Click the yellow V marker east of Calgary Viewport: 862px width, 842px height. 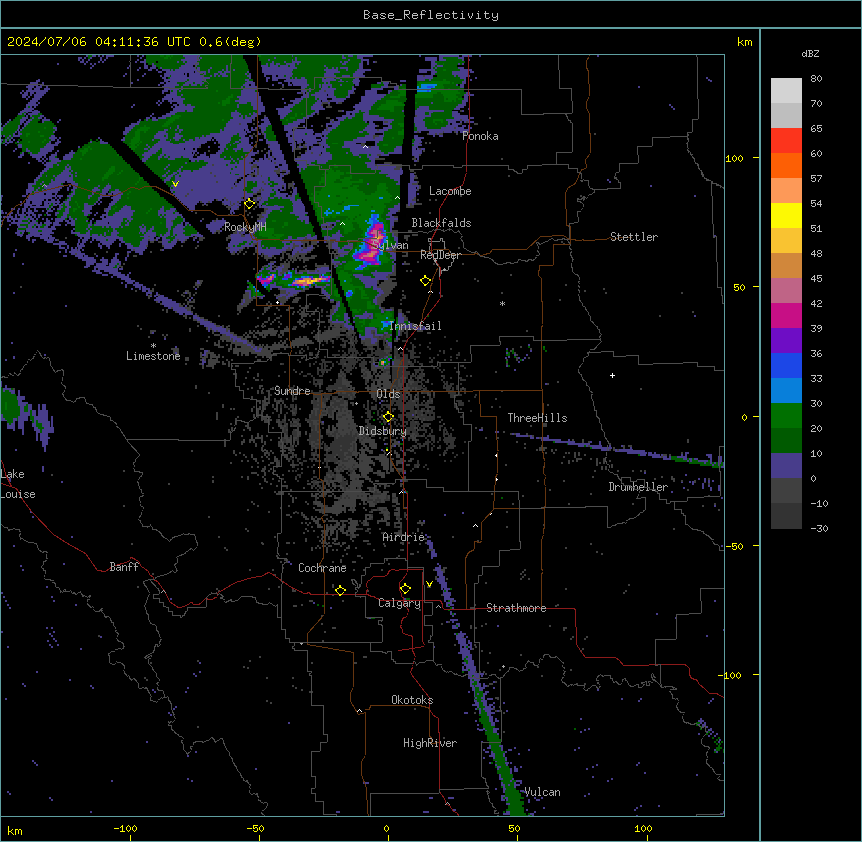pos(429,584)
